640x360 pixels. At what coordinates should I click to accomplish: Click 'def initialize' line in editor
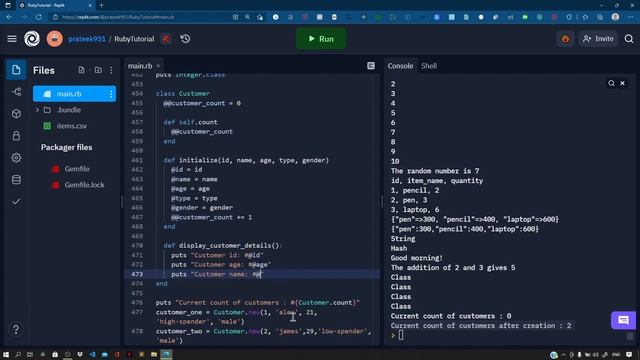coord(246,160)
